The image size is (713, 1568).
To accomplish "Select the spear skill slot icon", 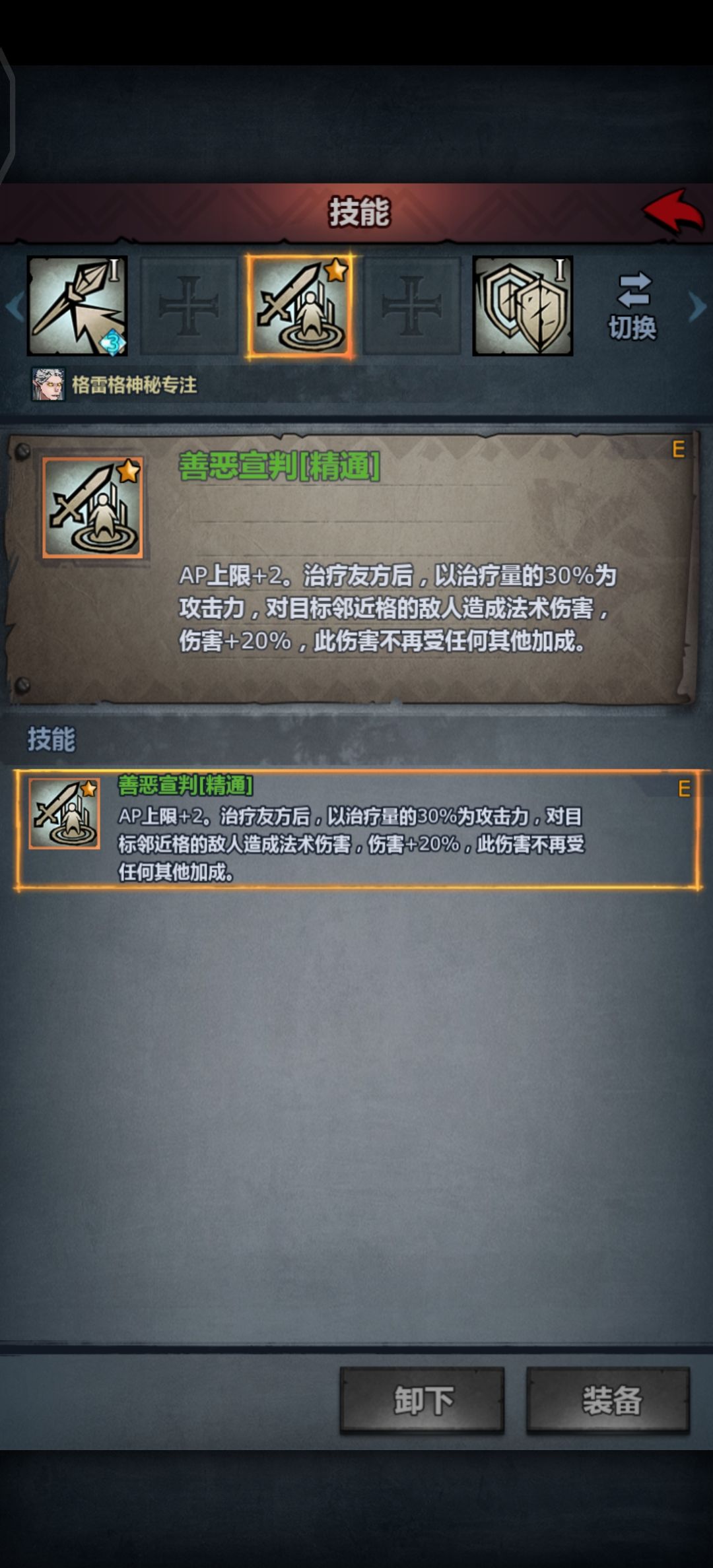I will (77, 306).
